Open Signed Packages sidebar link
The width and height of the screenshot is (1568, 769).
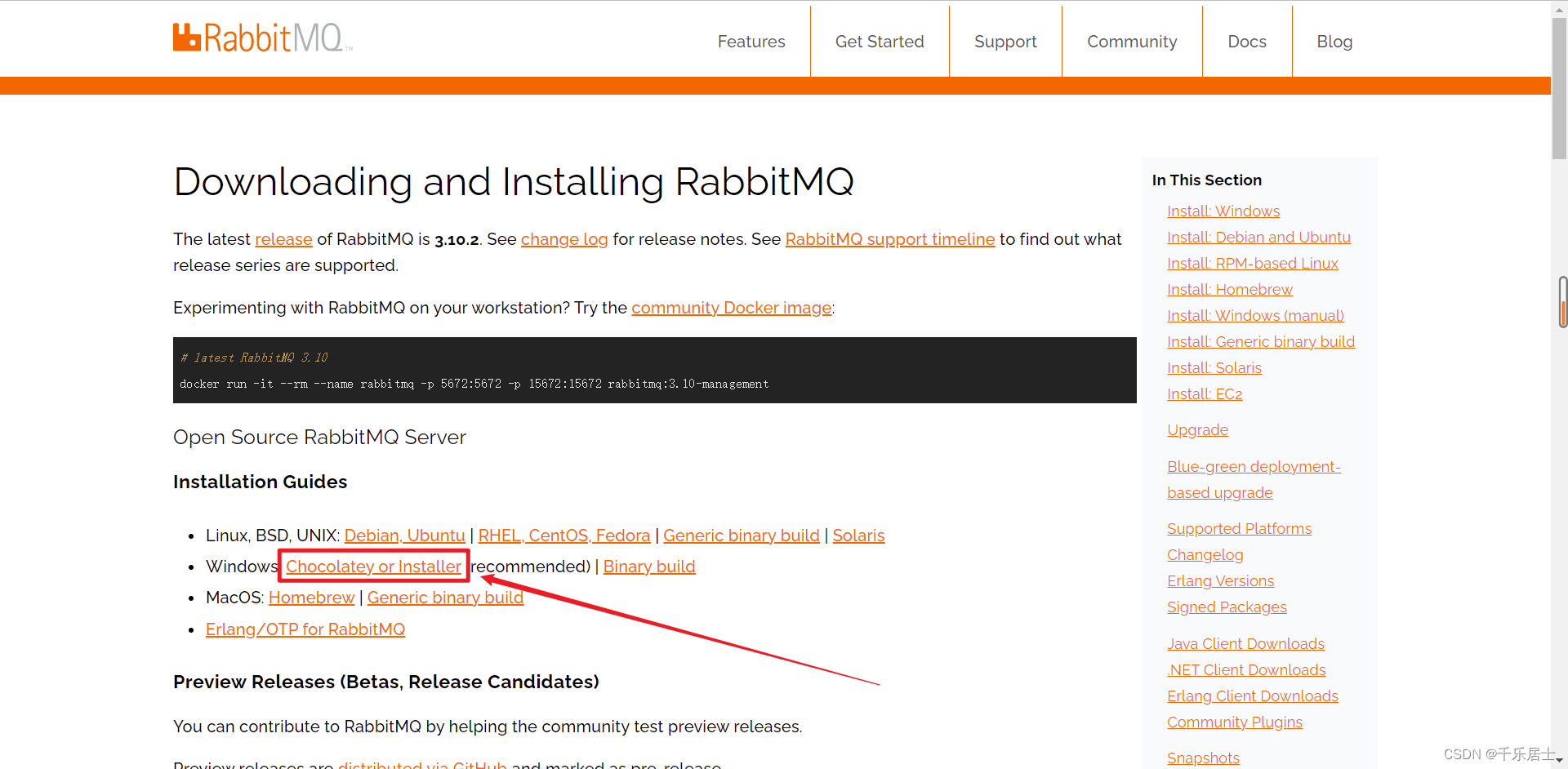tap(1227, 607)
